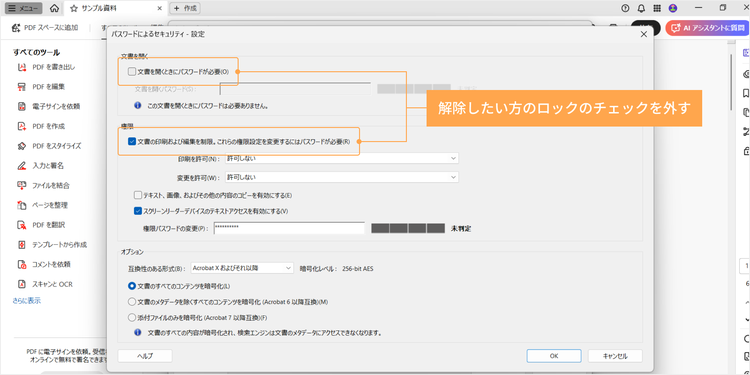Close the パスワードによるセキュリティ dialog
Screen dimensions: 750x375
[x=643, y=34]
